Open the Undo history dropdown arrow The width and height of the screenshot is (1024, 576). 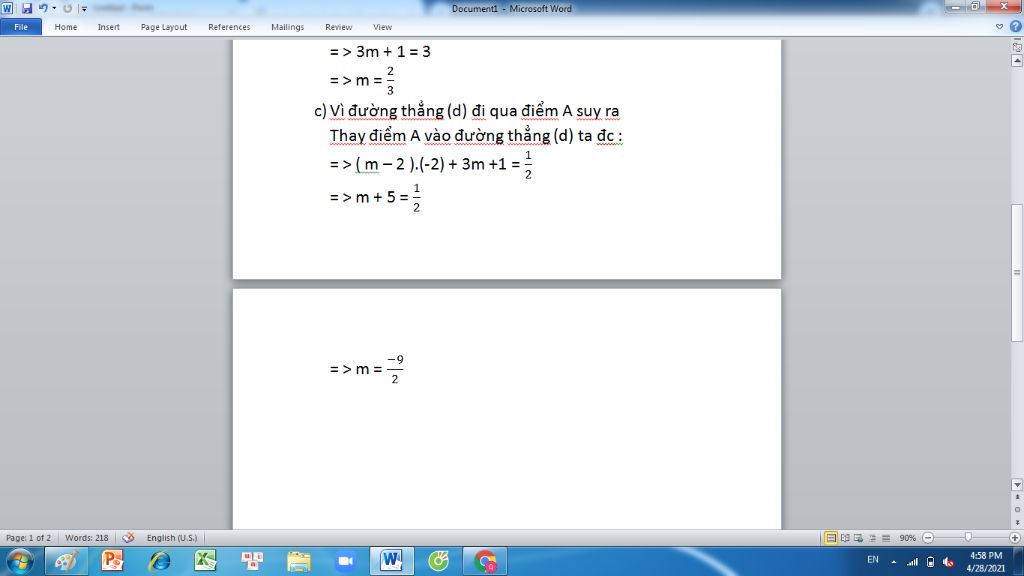pyautogui.click(x=54, y=8)
